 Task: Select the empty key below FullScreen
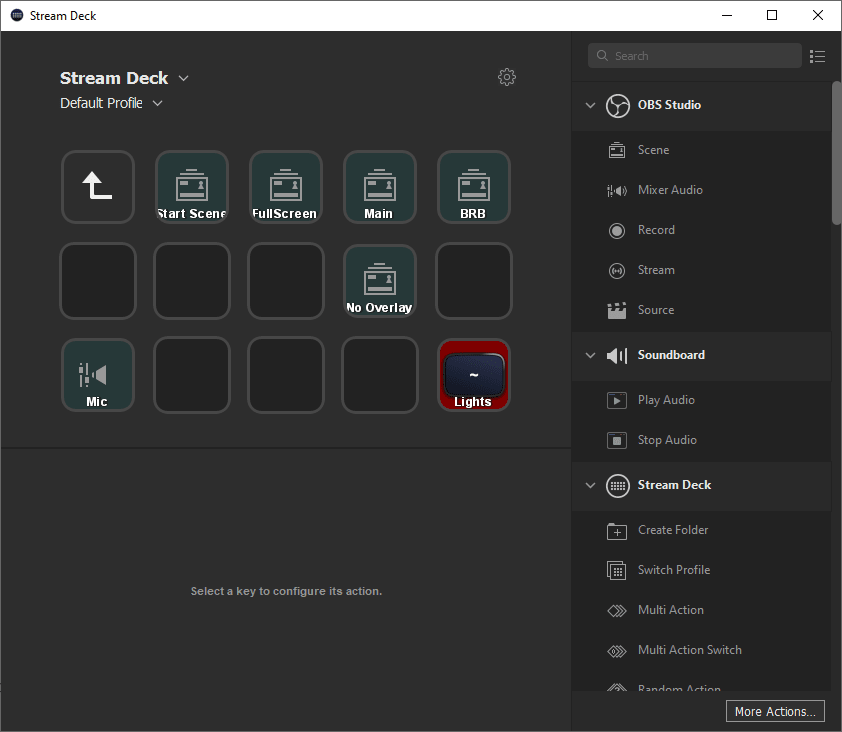[x=286, y=280]
